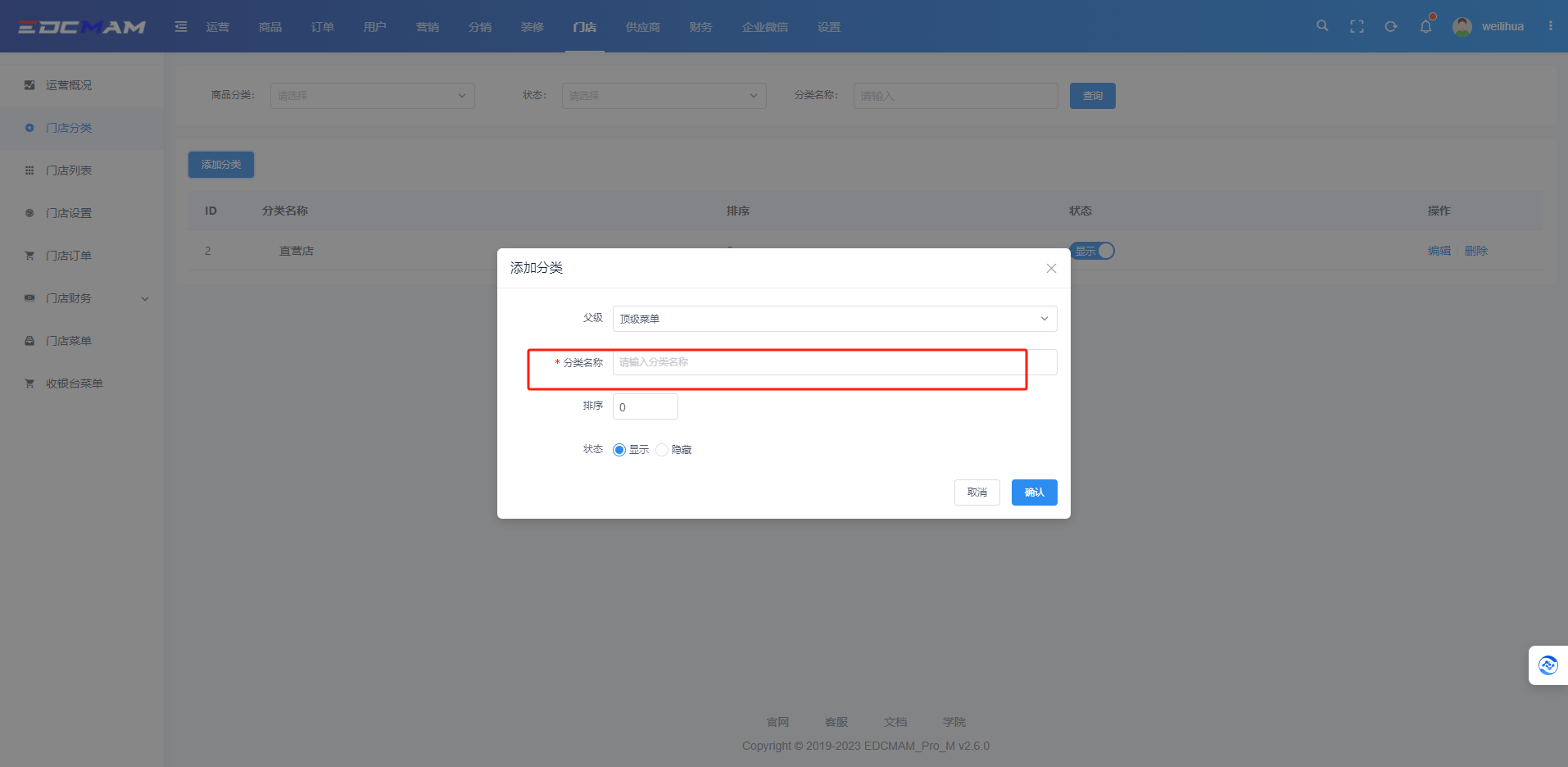Image resolution: width=1568 pixels, height=767 pixels.
Task: Click the 取消 button in dialog
Action: pyautogui.click(x=977, y=492)
